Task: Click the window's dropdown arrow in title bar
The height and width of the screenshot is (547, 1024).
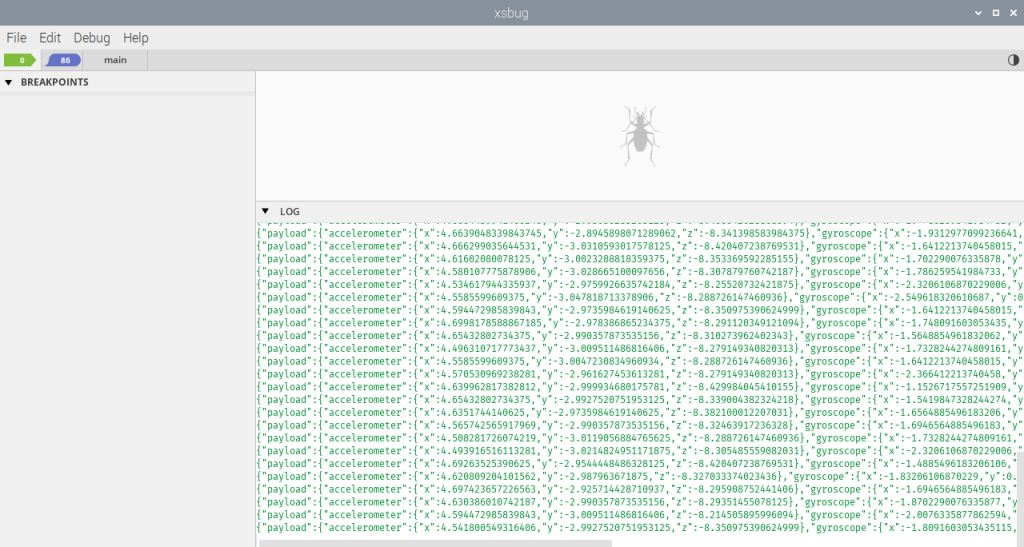Action: click(x=978, y=13)
